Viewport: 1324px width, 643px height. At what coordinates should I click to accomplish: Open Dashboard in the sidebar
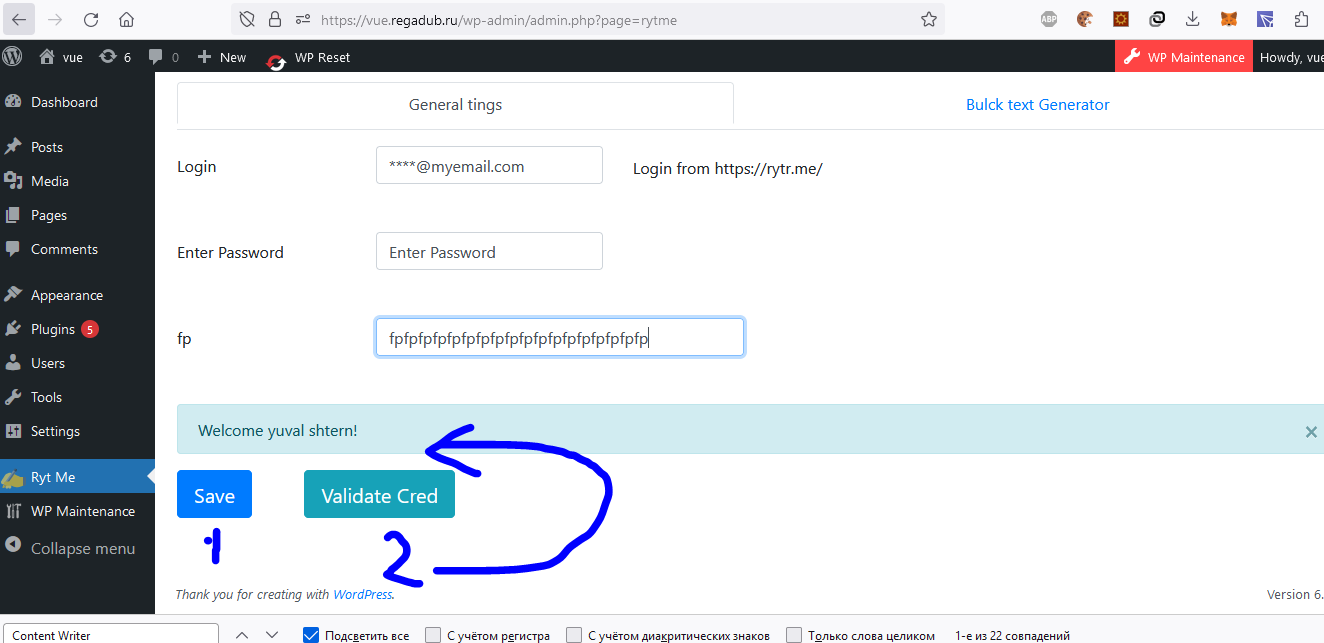64,102
